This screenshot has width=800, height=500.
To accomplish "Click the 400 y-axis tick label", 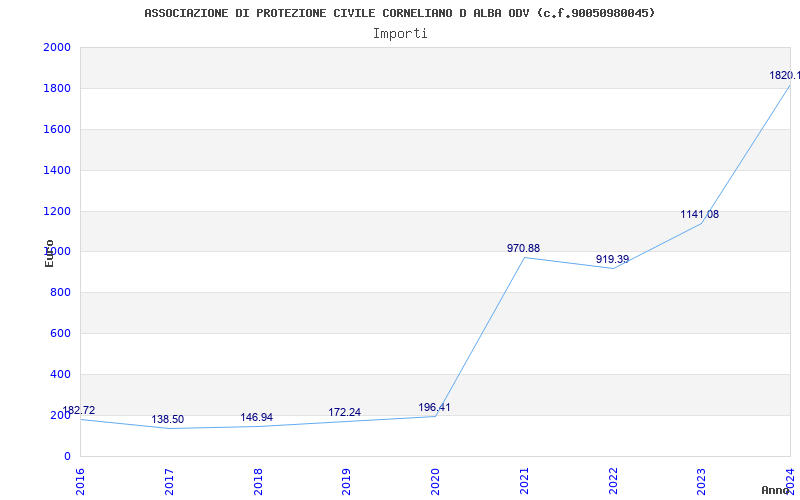I will click(x=61, y=374).
